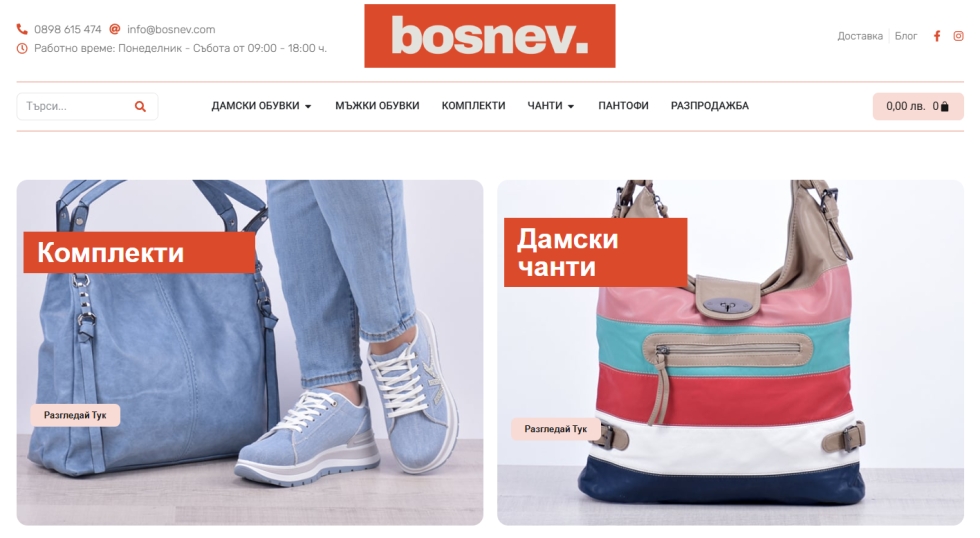Click Разгледай Тук on Дамски чанти banner
The image size is (980, 538).
(x=556, y=429)
